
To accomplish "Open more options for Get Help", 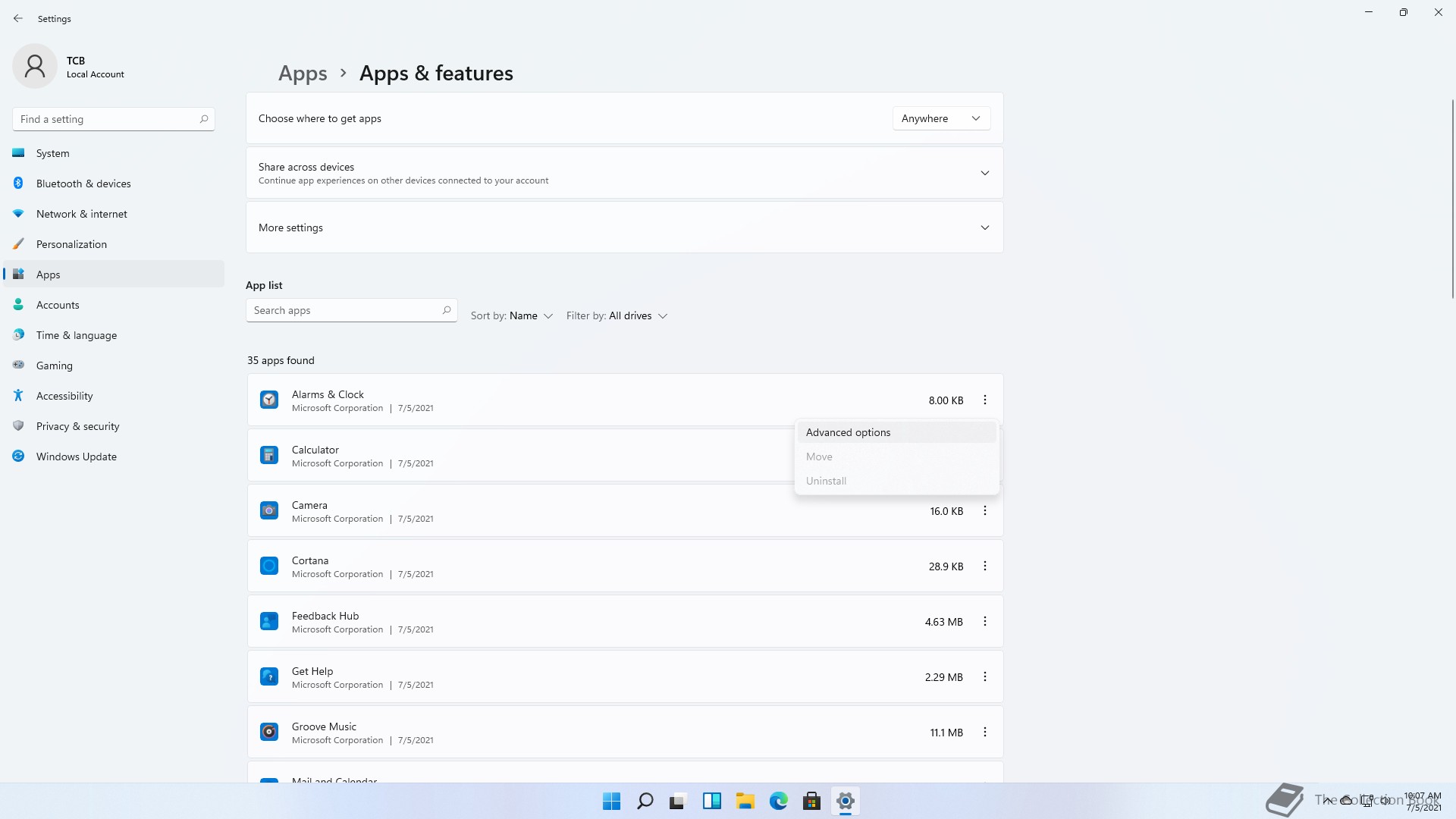I will [985, 676].
